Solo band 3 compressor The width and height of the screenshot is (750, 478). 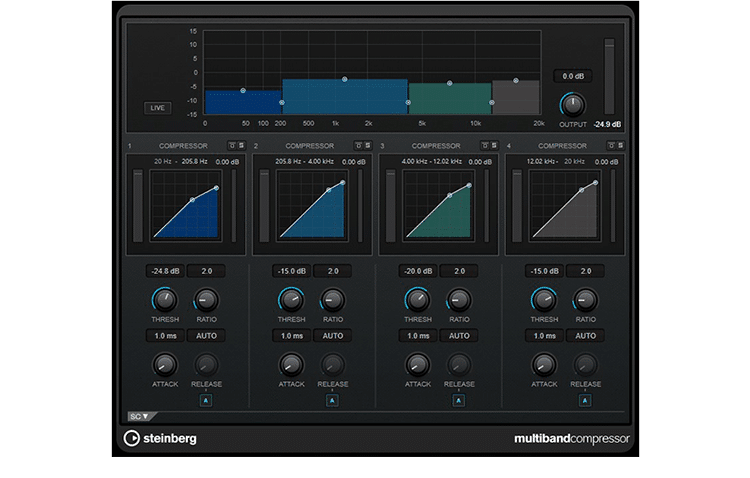[x=494, y=145]
